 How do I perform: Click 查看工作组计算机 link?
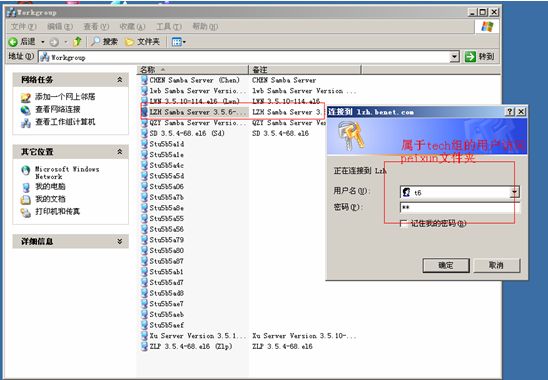pyautogui.click(x=65, y=122)
